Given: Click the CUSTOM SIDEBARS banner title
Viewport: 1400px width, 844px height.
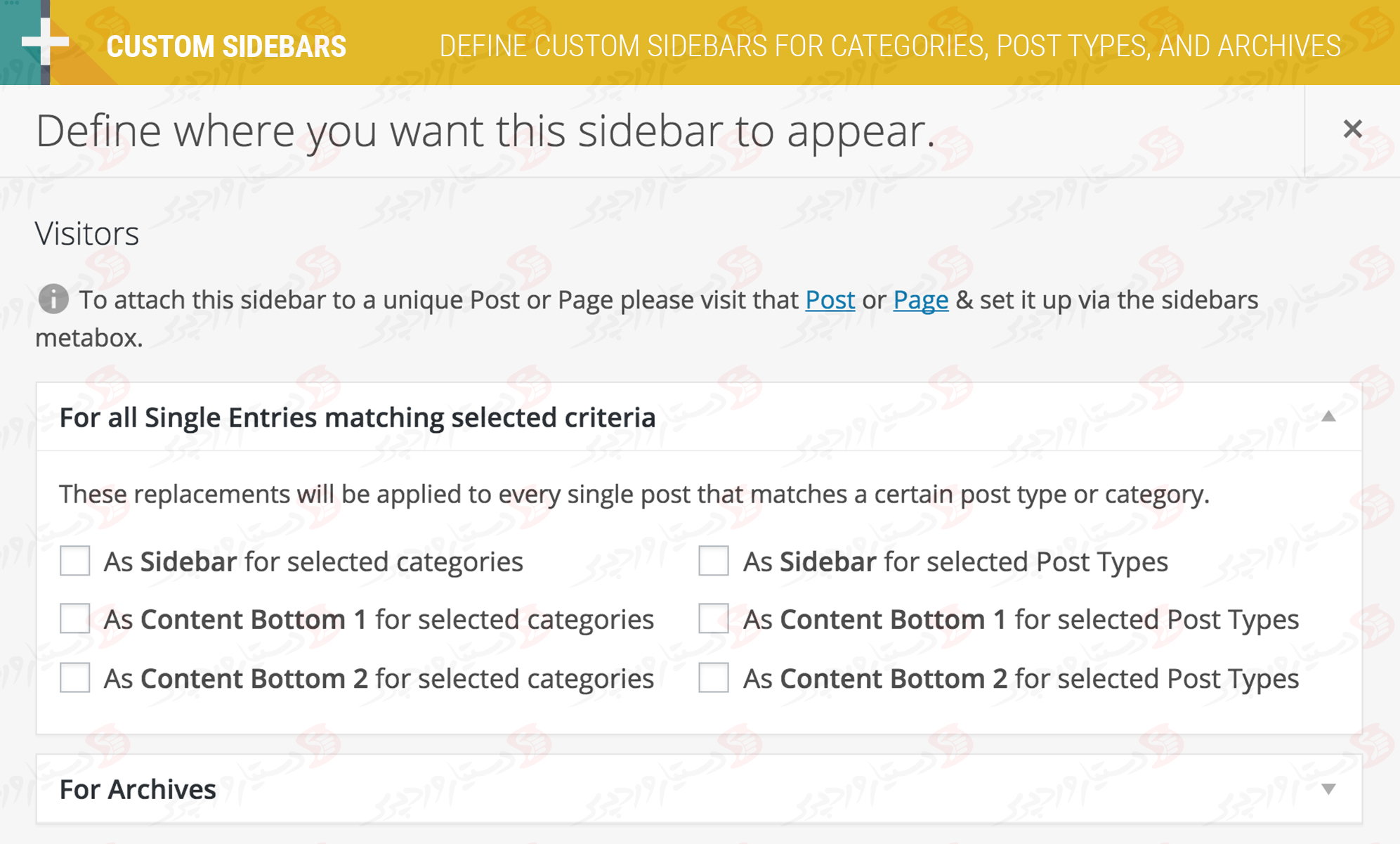Looking at the screenshot, I should (226, 47).
